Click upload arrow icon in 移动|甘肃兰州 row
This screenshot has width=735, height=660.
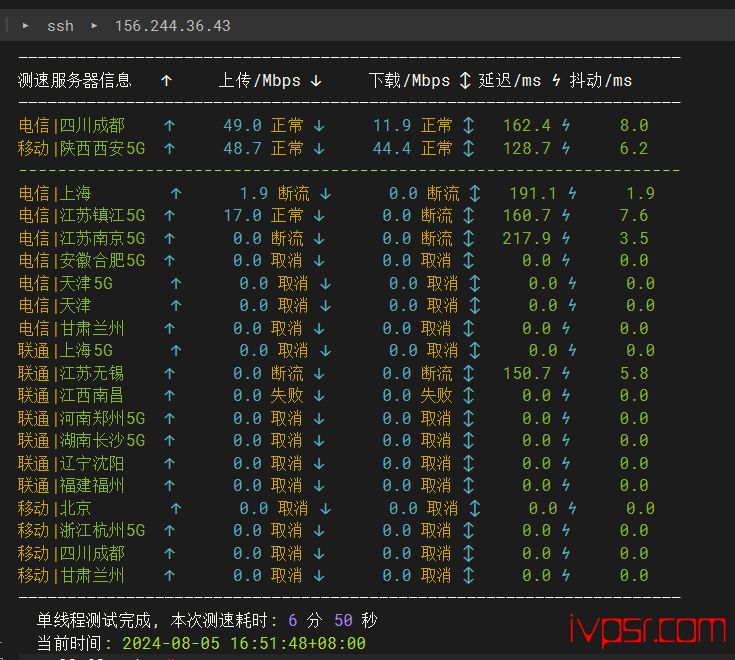point(170,576)
